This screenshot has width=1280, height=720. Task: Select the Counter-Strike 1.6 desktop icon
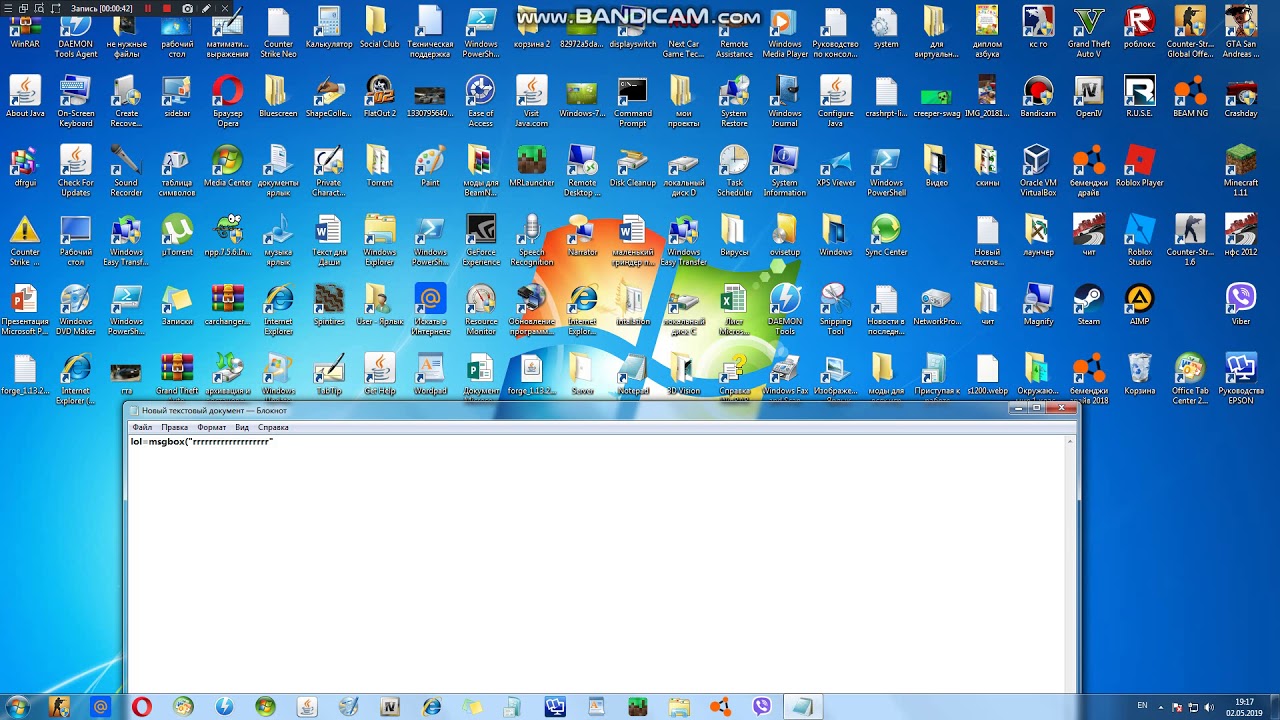click(x=1190, y=239)
